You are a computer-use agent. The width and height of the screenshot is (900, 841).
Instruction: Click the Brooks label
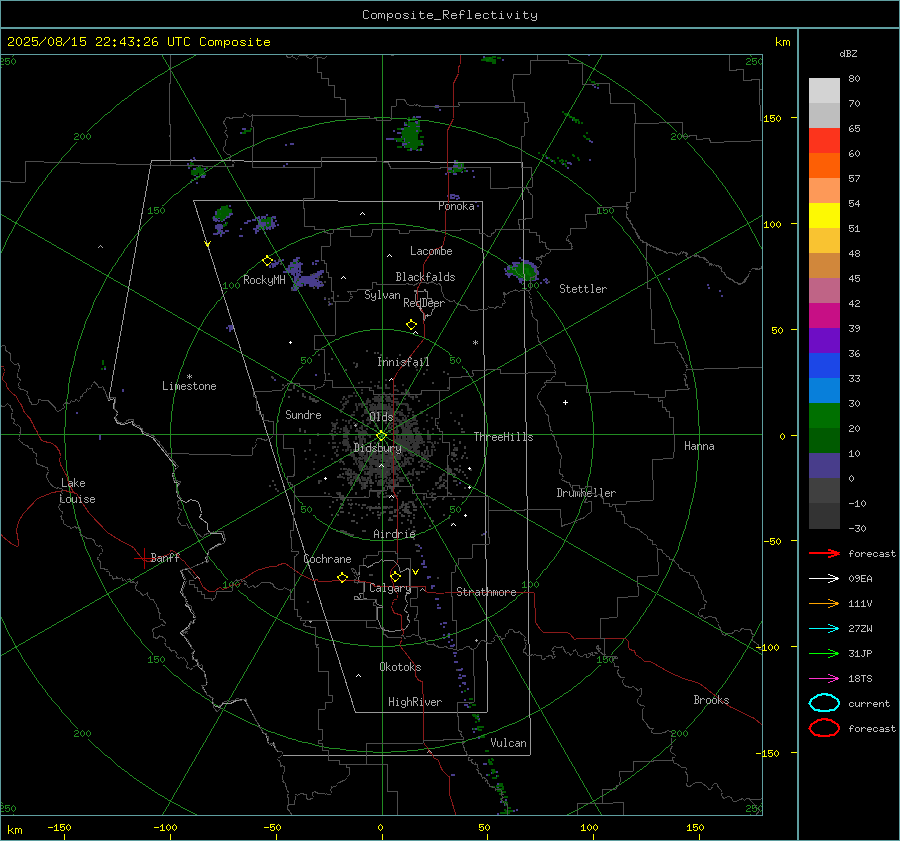tap(711, 700)
